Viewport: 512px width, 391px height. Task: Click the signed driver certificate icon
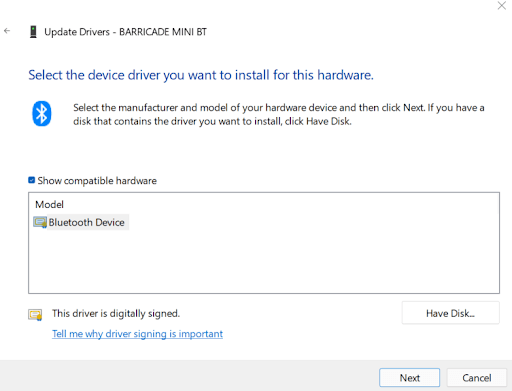[x=35, y=314]
